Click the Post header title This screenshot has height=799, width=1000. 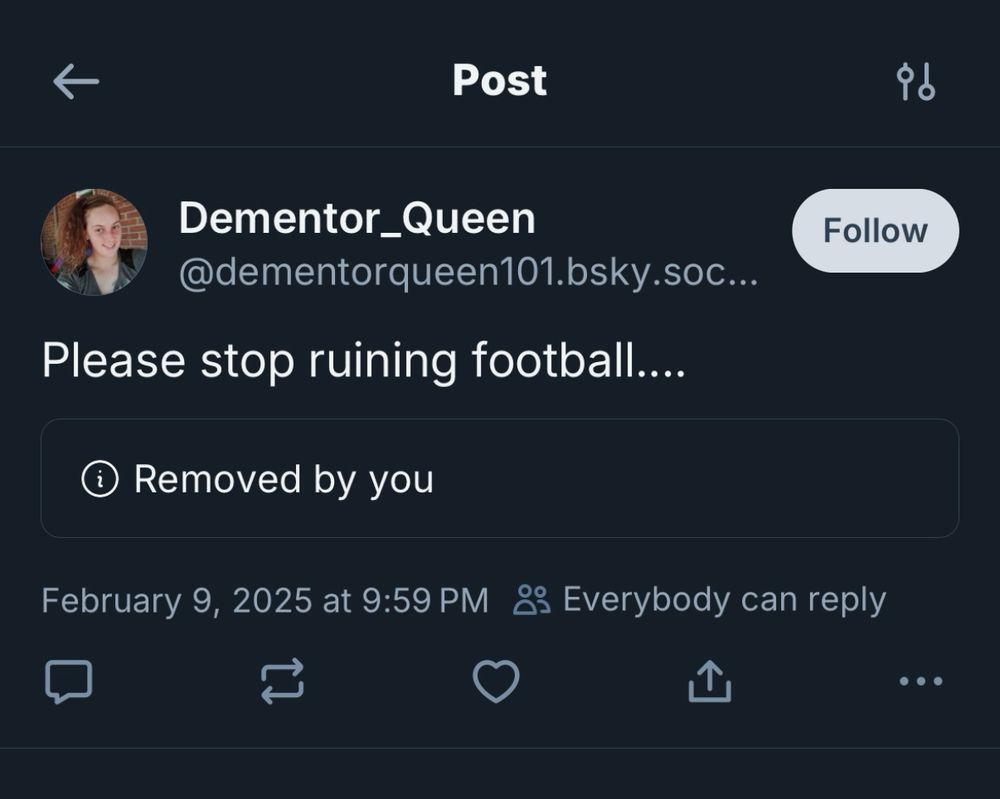(x=500, y=81)
